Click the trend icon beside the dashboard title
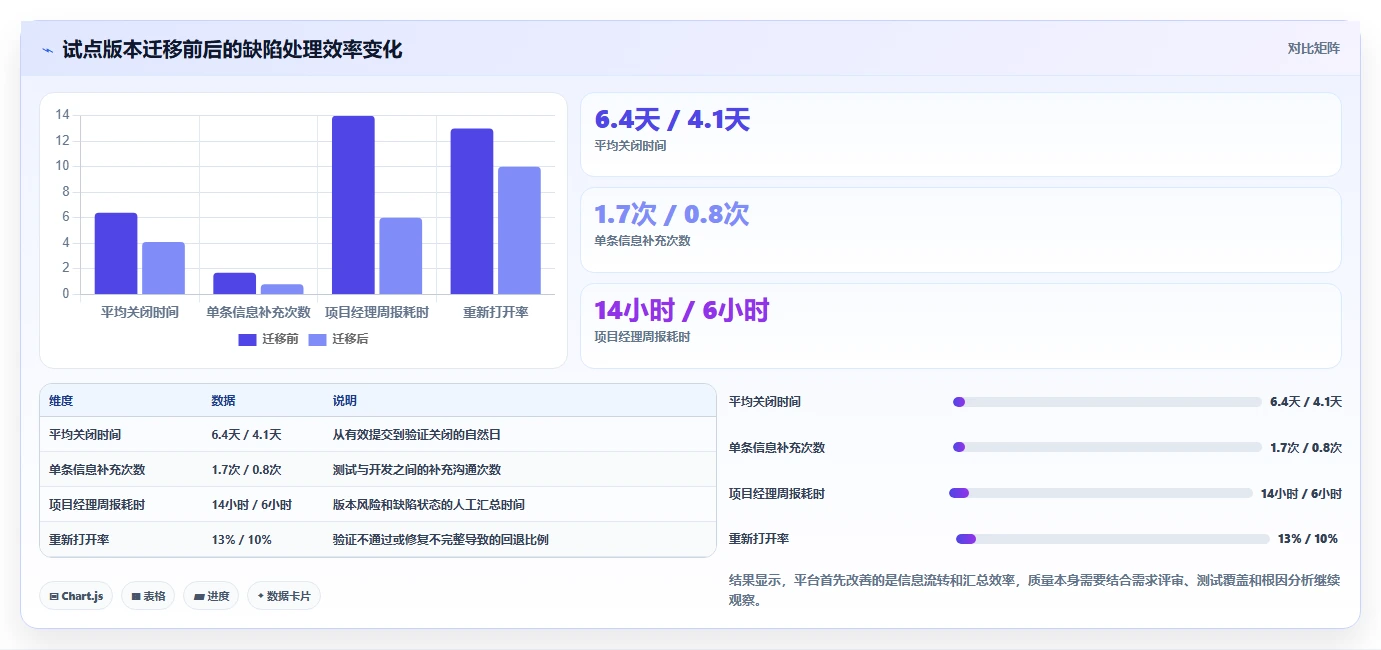 tap(48, 50)
